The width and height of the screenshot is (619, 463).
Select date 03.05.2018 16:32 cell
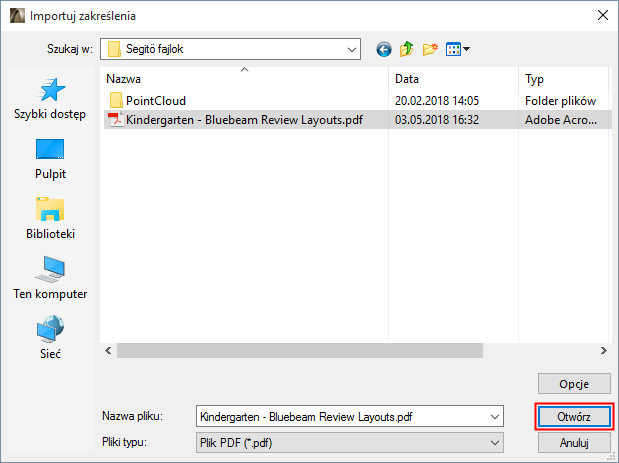[437, 120]
